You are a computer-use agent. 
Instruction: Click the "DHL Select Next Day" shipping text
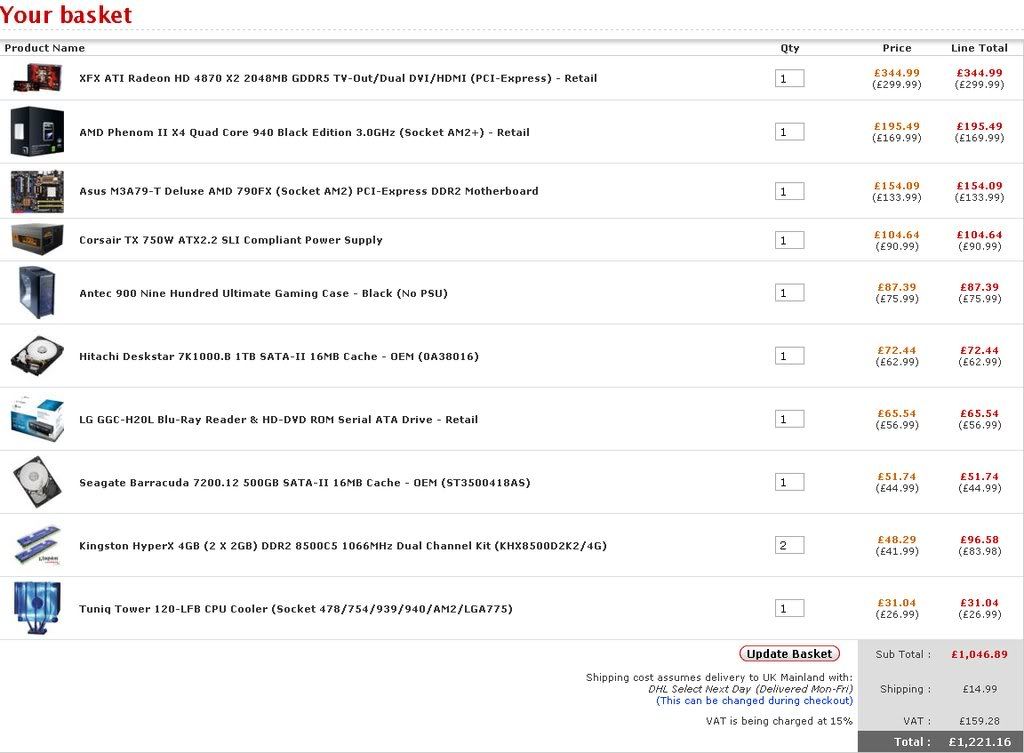[x=750, y=689]
